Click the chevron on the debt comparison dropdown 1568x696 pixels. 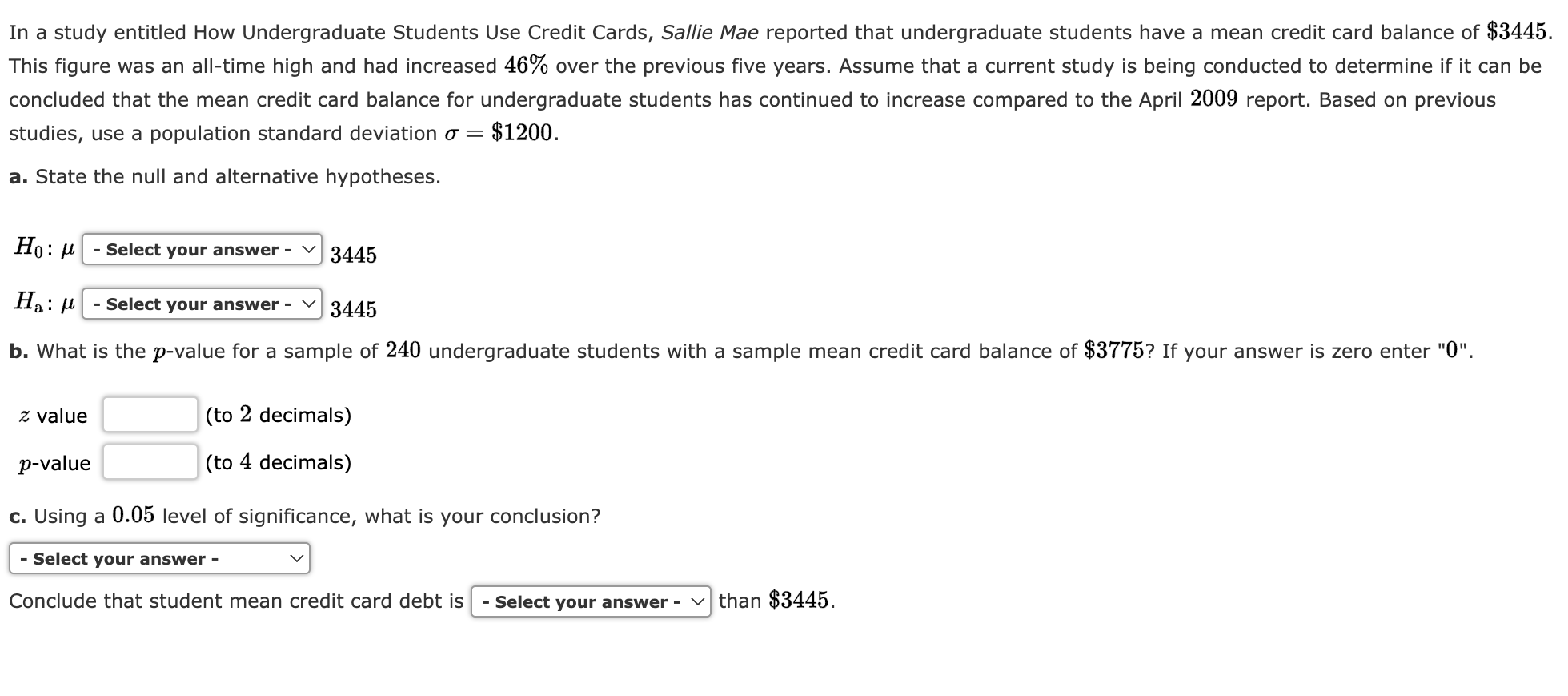(698, 602)
